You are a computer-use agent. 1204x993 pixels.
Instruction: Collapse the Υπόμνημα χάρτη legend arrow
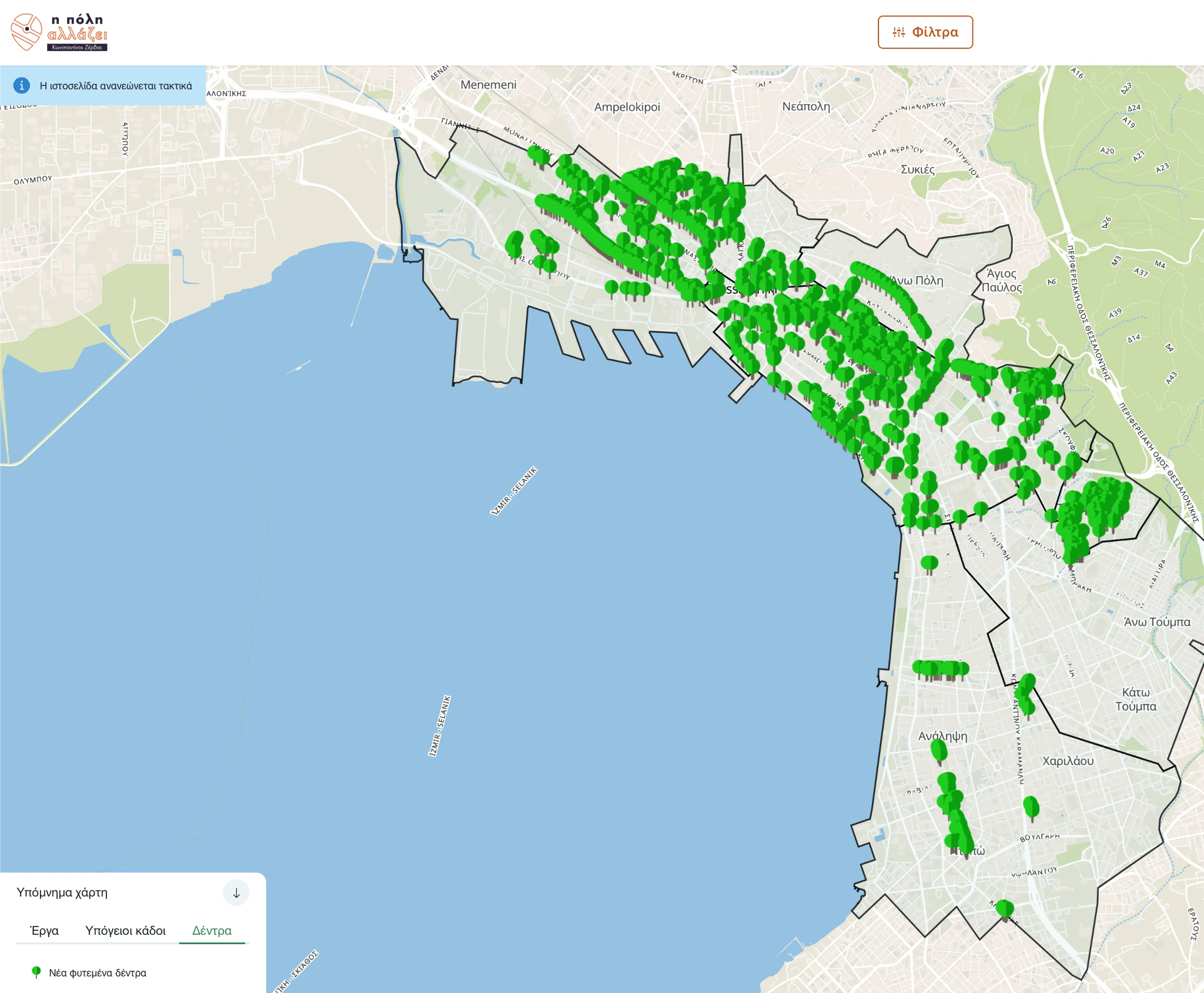(x=236, y=893)
